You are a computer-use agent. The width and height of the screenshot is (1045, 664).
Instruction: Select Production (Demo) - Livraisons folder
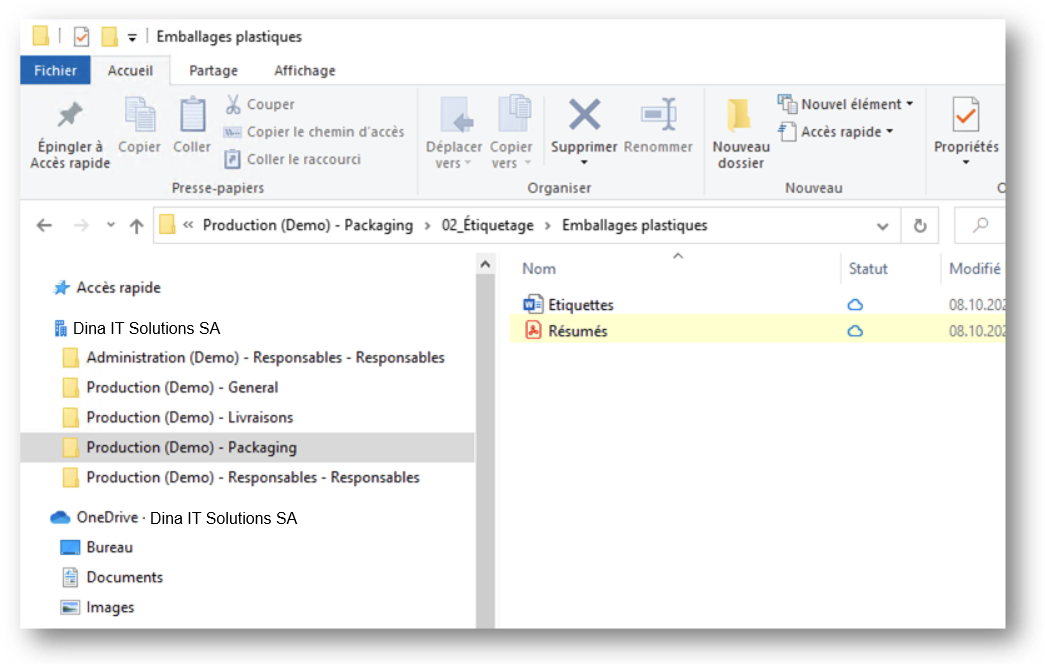190,417
